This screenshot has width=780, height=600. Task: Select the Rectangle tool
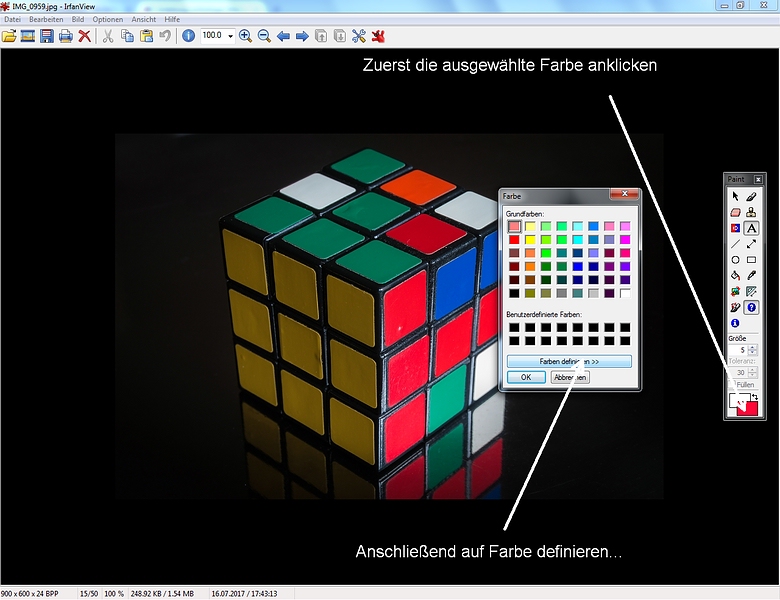click(752, 260)
